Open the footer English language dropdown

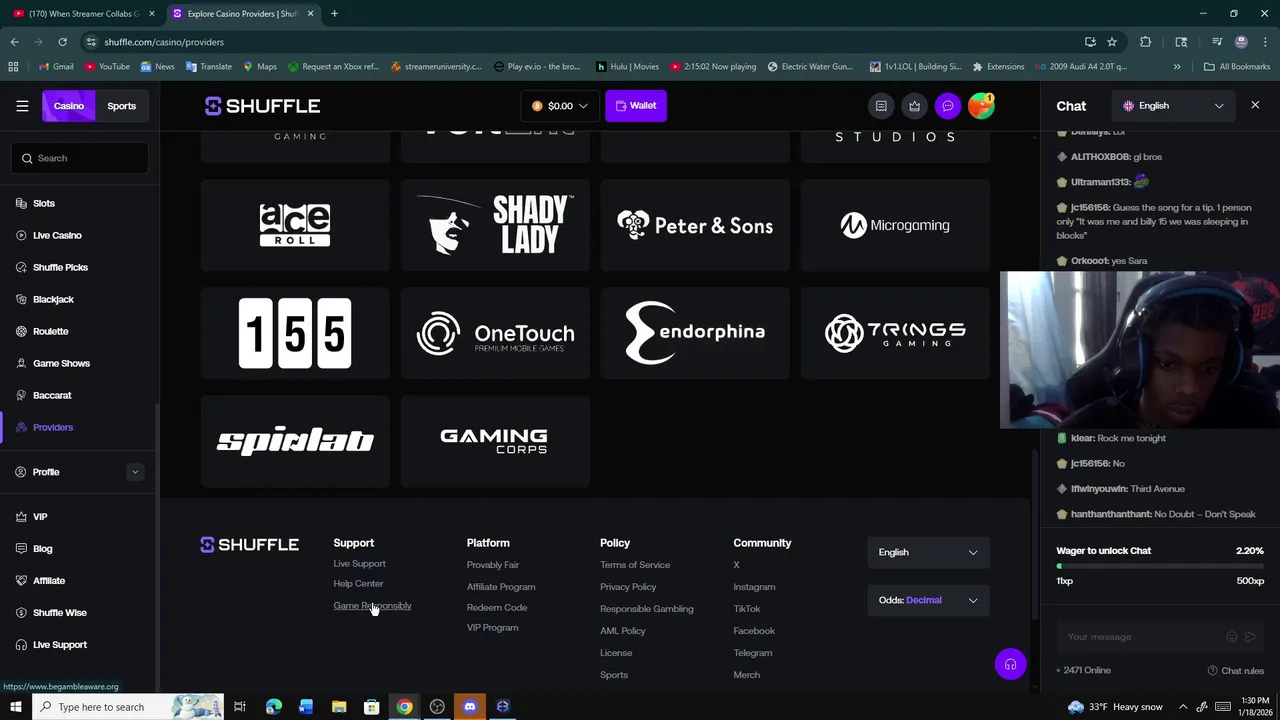coord(928,552)
